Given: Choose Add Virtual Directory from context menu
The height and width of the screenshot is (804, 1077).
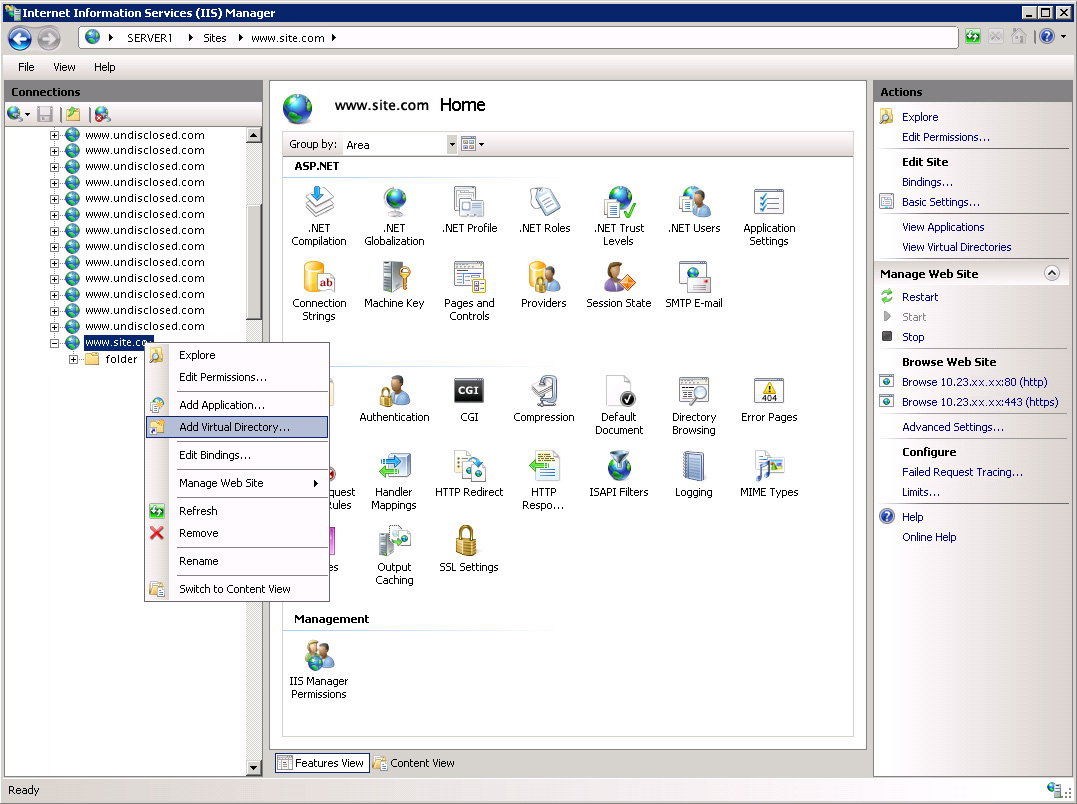Looking at the screenshot, I should [237, 427].
